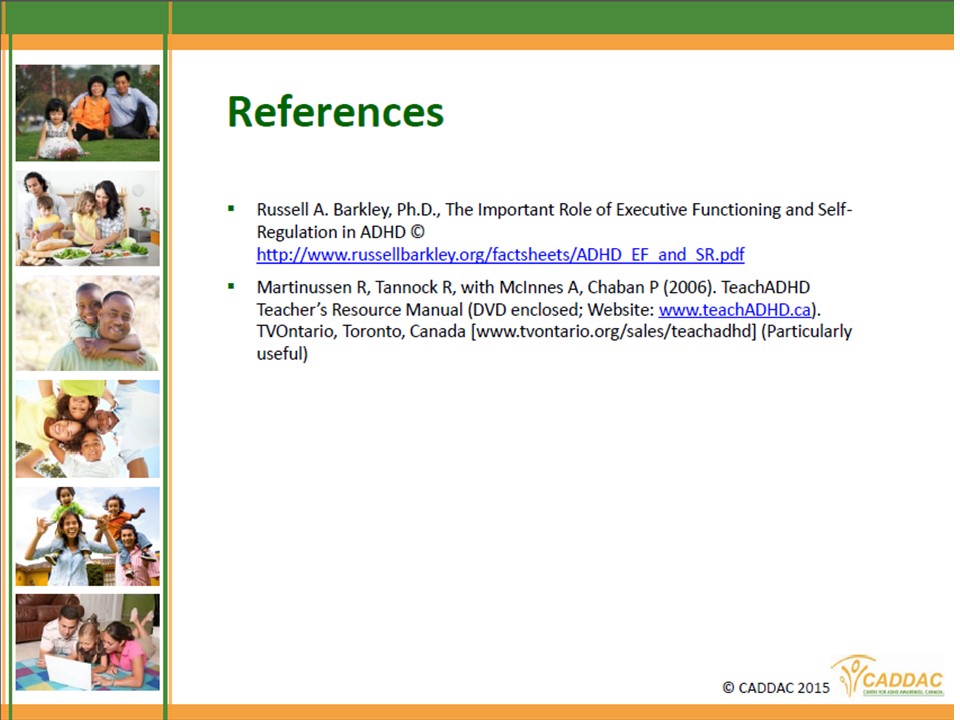The width and height of the screenshot is (960, 720).
Task: Select the family huddle looking down photo
Action: (x=88, y=429)
